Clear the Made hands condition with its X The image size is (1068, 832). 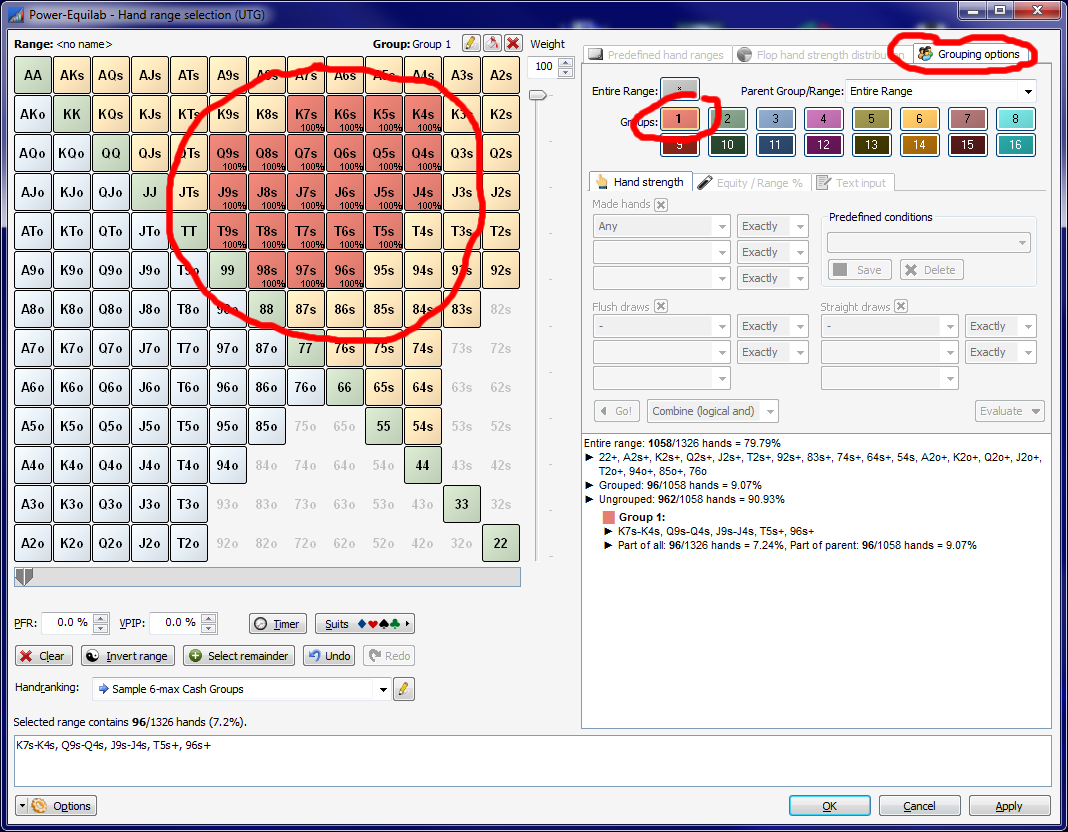(661, 204)
